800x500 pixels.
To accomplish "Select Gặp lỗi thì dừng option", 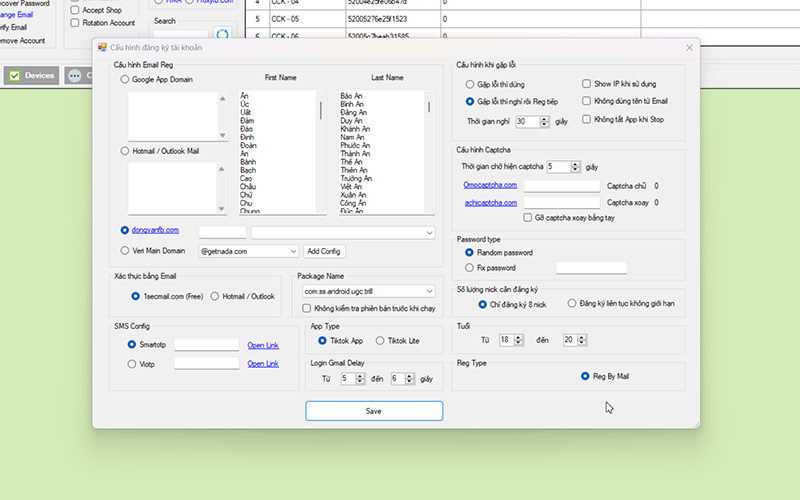I will pyautogui.click(x=469, y=84).
